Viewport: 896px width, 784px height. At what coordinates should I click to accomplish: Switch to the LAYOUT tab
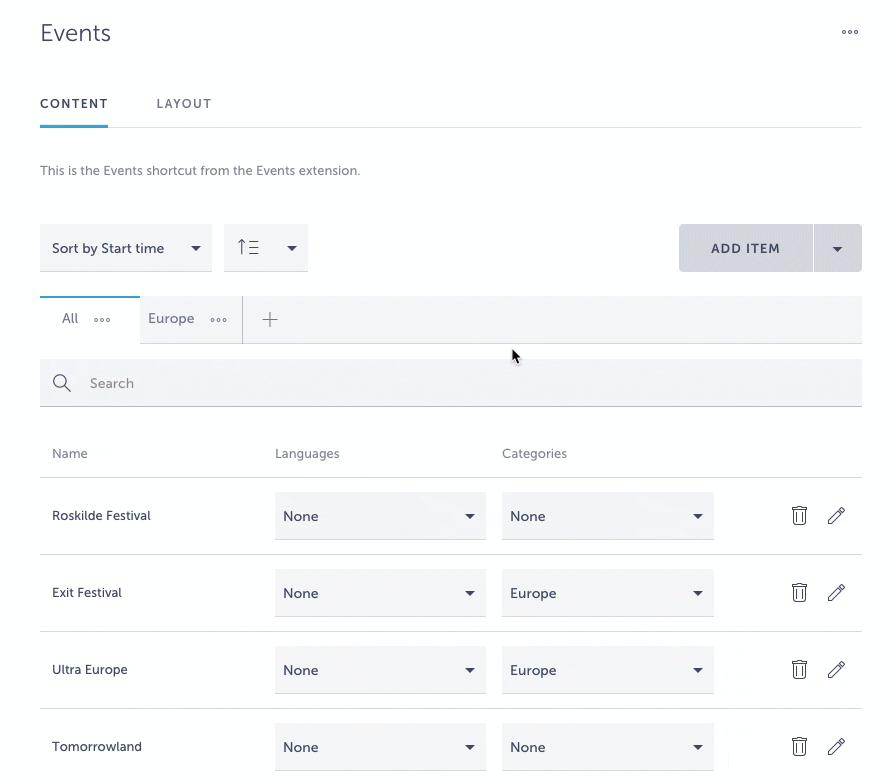pyautogui.click(x=184, y=103)
